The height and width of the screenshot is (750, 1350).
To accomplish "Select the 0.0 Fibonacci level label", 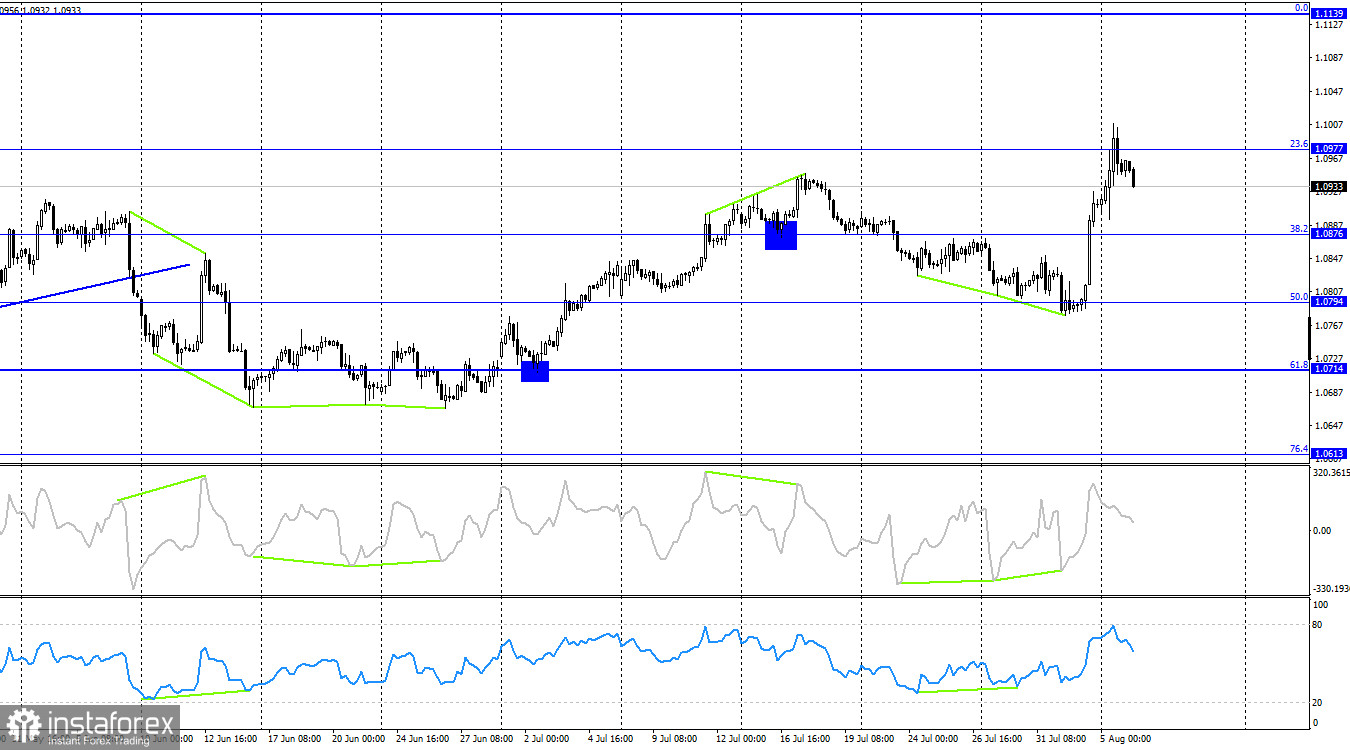I will pos(1301,8).
